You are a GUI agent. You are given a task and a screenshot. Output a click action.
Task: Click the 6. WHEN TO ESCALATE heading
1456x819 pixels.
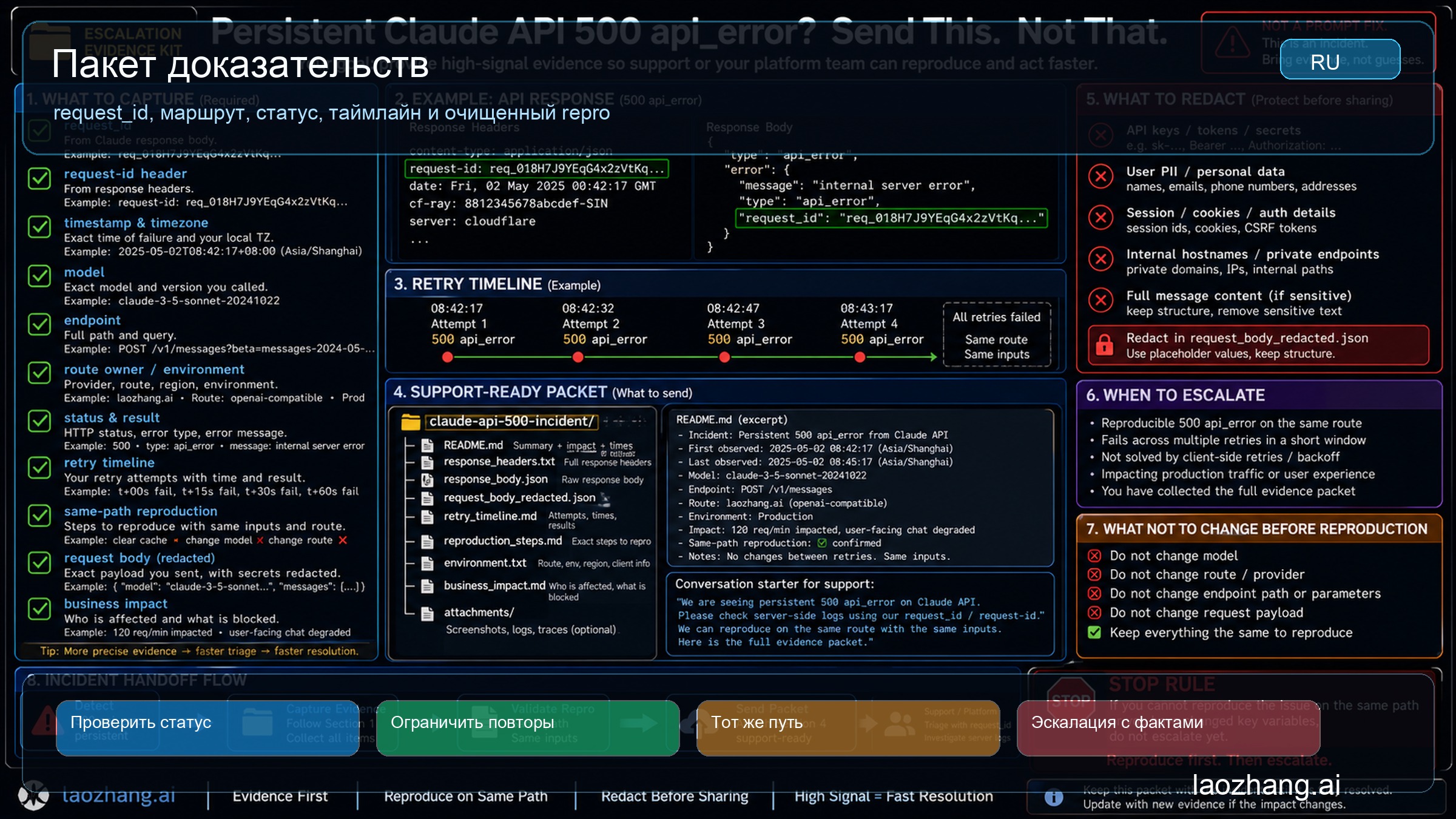[x=1176, y=396]
